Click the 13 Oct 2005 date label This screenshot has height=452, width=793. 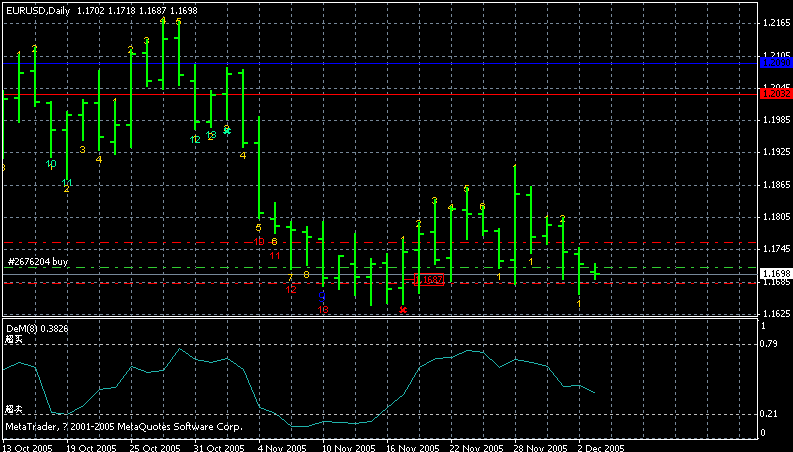point(27,448)
